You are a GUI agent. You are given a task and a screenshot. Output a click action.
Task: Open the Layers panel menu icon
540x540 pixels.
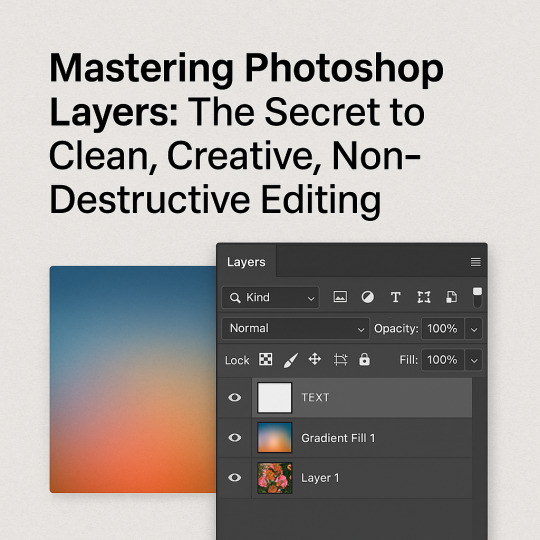point(476,262)
